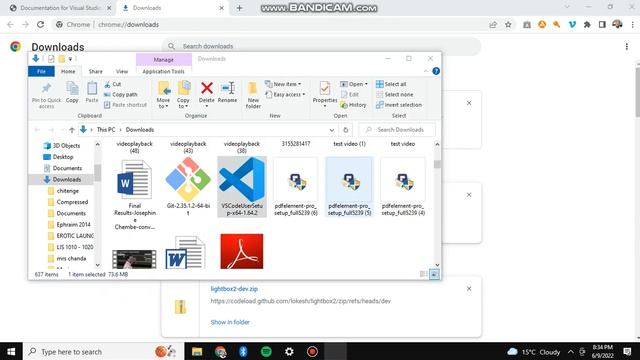Open the Copy to menu
This screenshot has width=640, height=360.
183,95
